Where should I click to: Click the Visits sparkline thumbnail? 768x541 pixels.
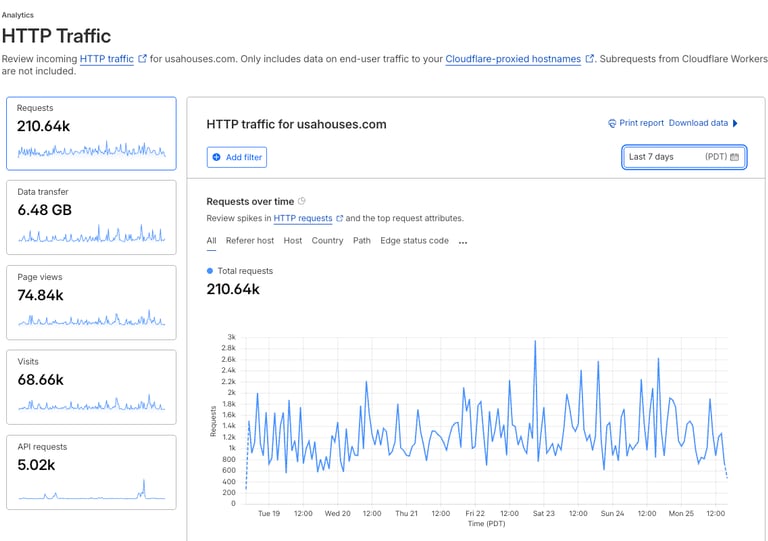pyautogui.click(x=91, y=403)
